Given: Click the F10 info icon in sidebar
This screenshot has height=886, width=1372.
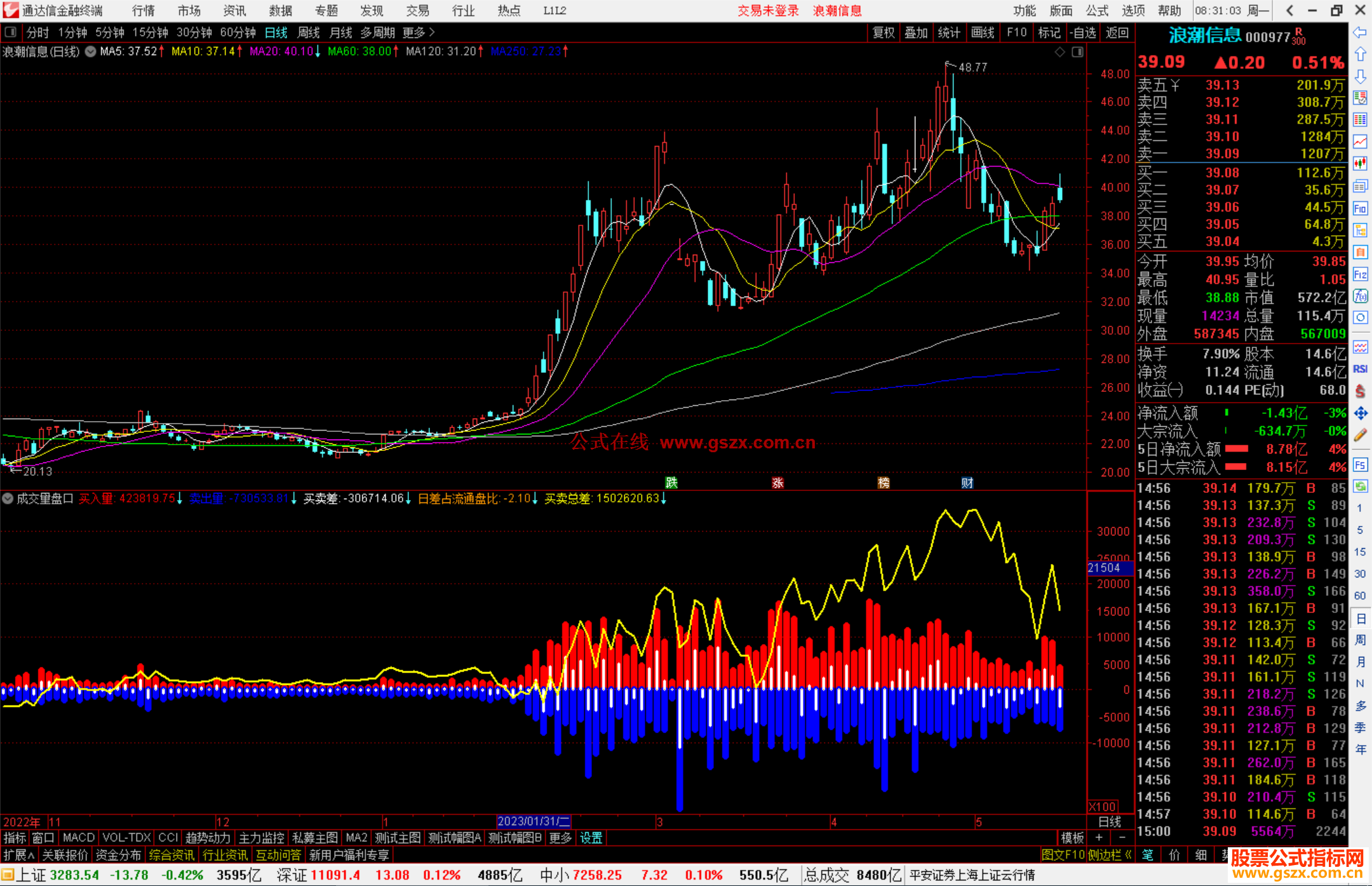Looking at the screenshot, I should point(1360,208).
